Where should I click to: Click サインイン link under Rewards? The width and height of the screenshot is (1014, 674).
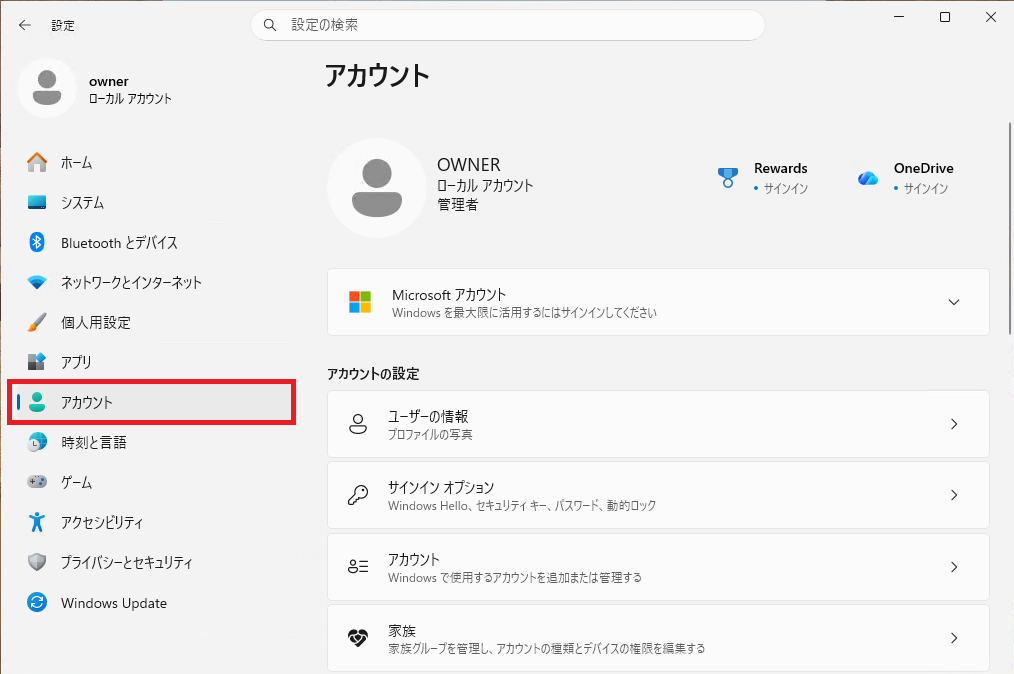click(x=786, y=188)
